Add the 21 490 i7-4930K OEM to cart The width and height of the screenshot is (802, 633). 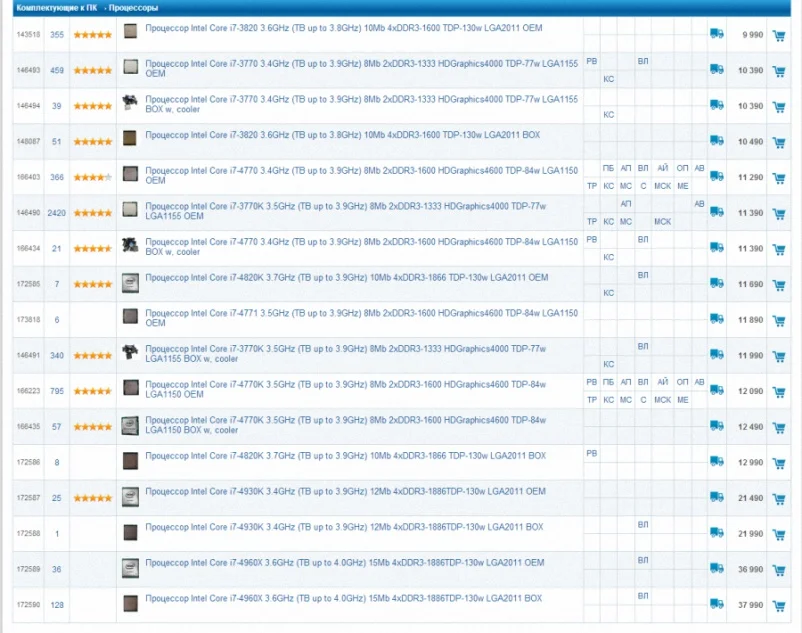[778, 499]
